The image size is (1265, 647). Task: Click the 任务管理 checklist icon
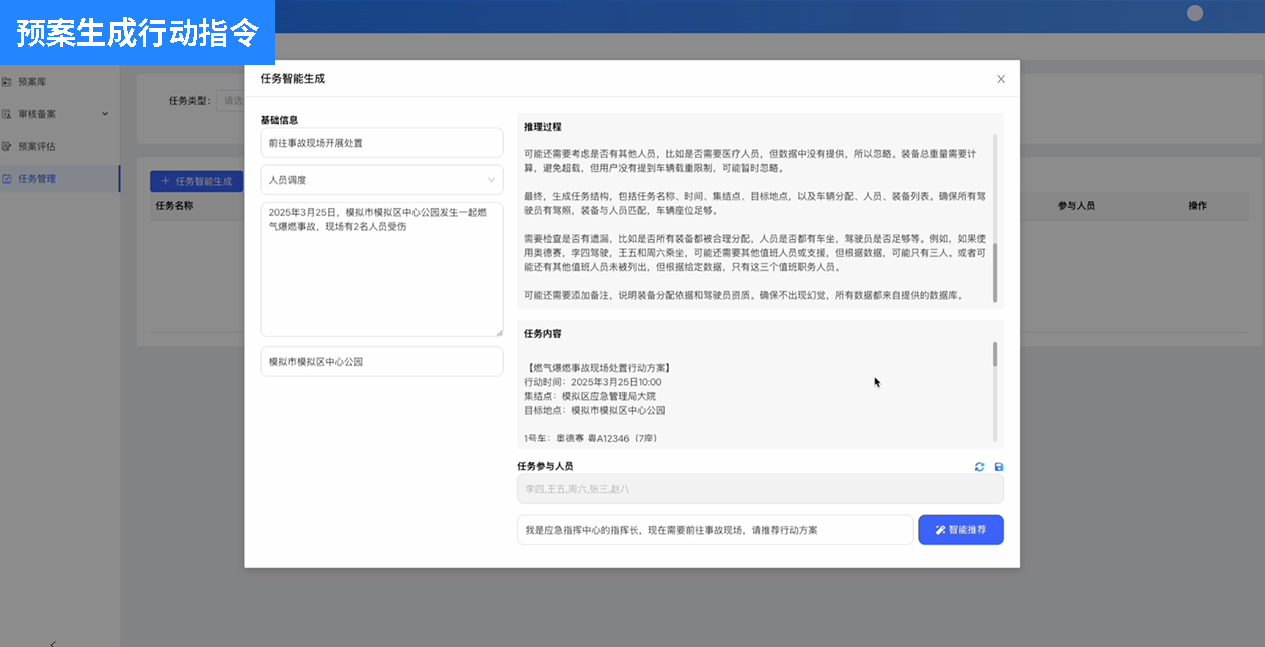pyautogui.click(x=6, y=179)
